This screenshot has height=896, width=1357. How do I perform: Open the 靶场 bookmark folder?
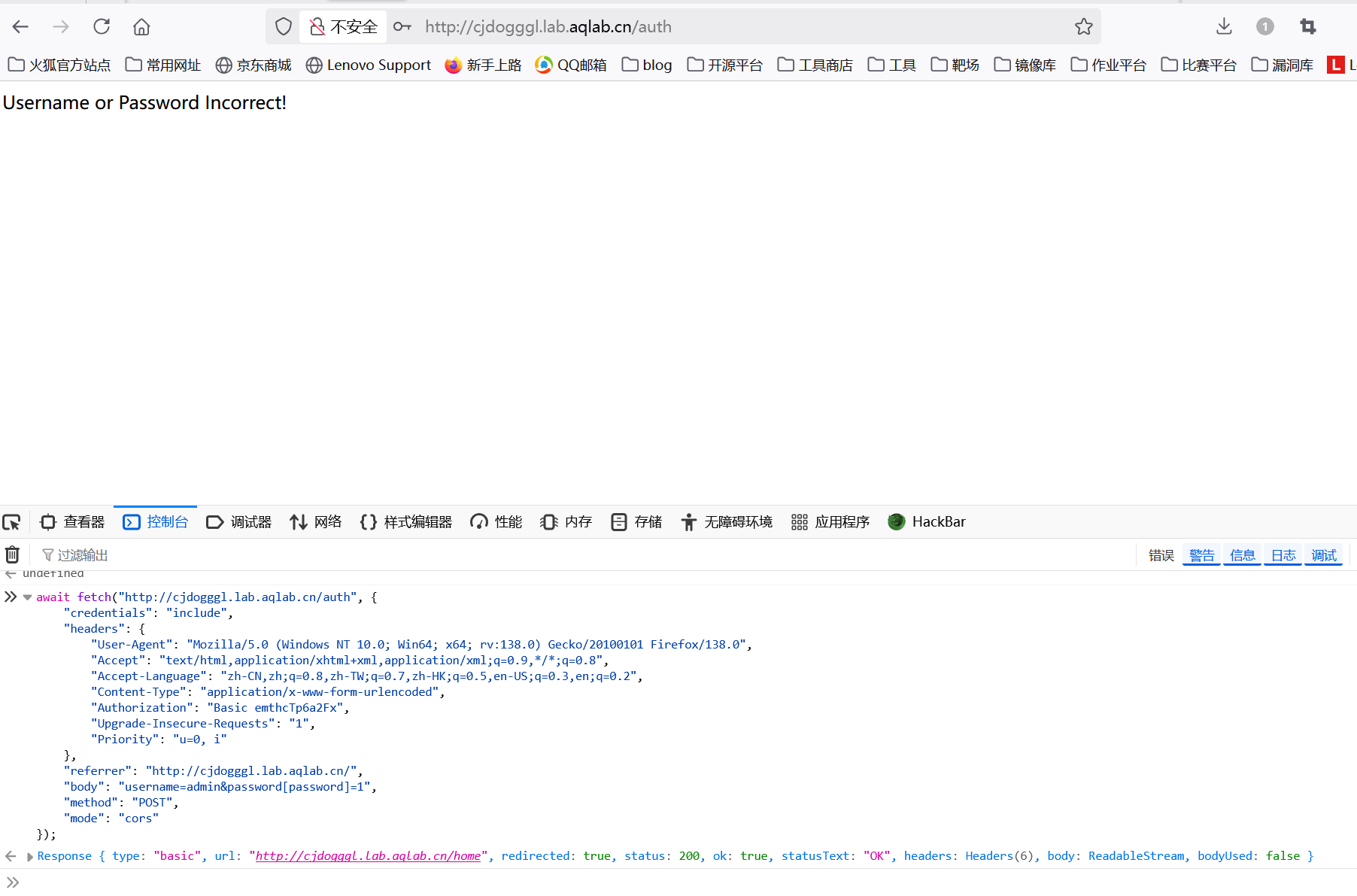(955, 65)
